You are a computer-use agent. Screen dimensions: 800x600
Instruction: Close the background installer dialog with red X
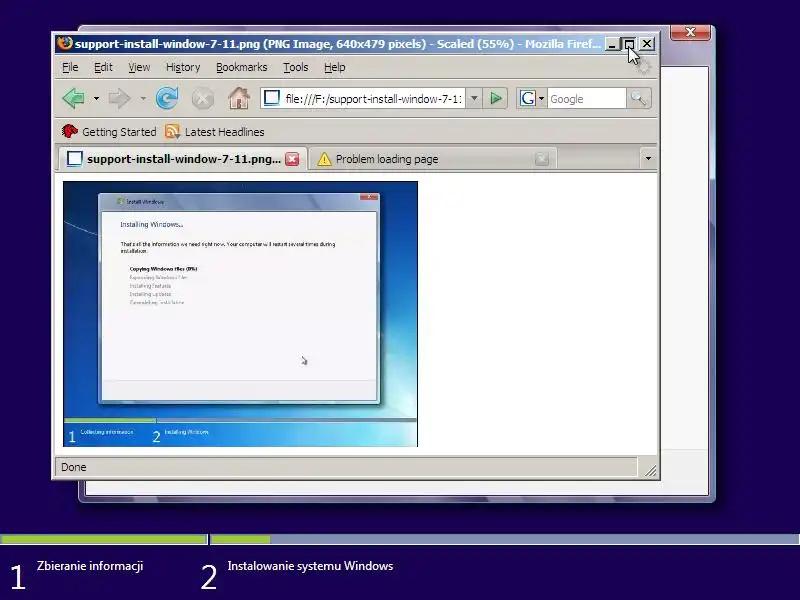tap(690, 32)
